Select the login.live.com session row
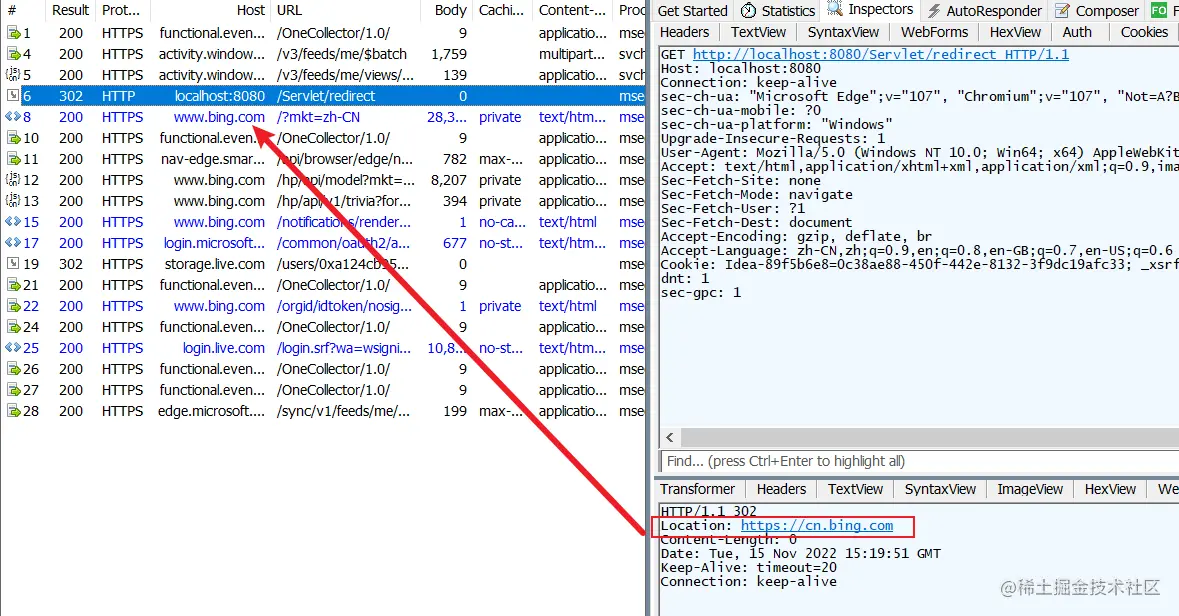 323,348
